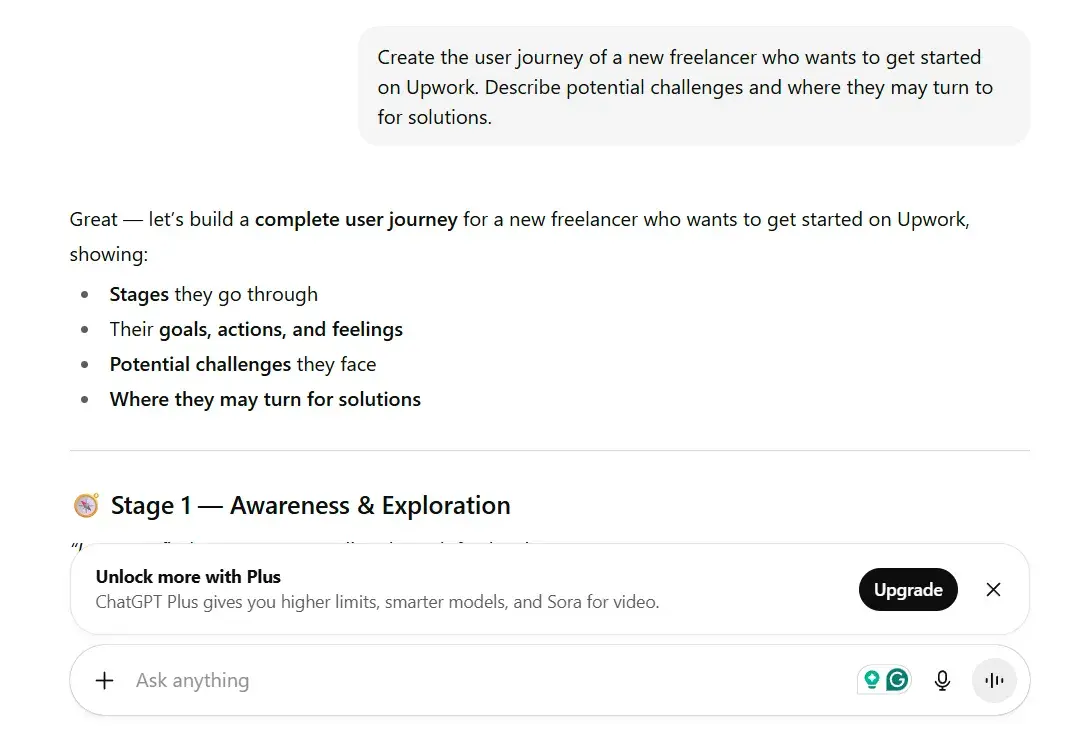
Task: Click the Grammarly G icon
Action: tap(895, 679)
